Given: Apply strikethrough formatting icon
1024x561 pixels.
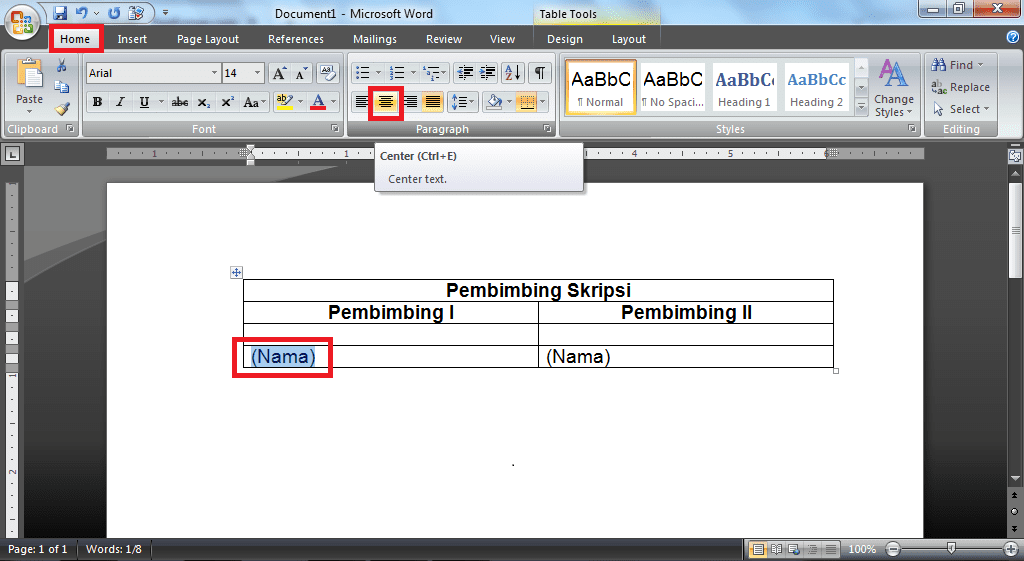Looking at the screenshot, I should [180, 102].
